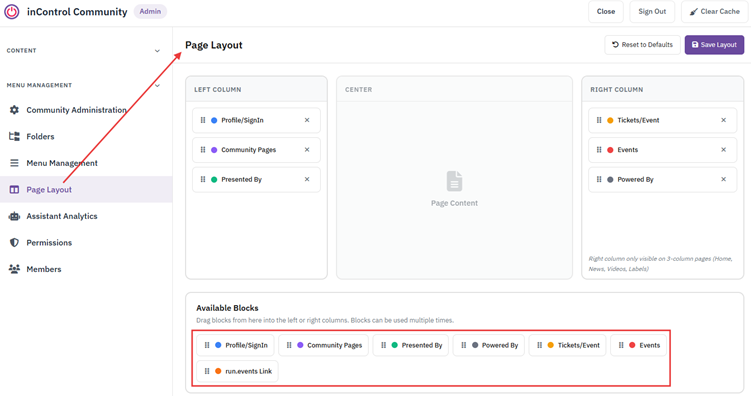
Task: Grab the drag handle of the Right Column Events block
Action: pyautogui.click(x=599, y=150)
